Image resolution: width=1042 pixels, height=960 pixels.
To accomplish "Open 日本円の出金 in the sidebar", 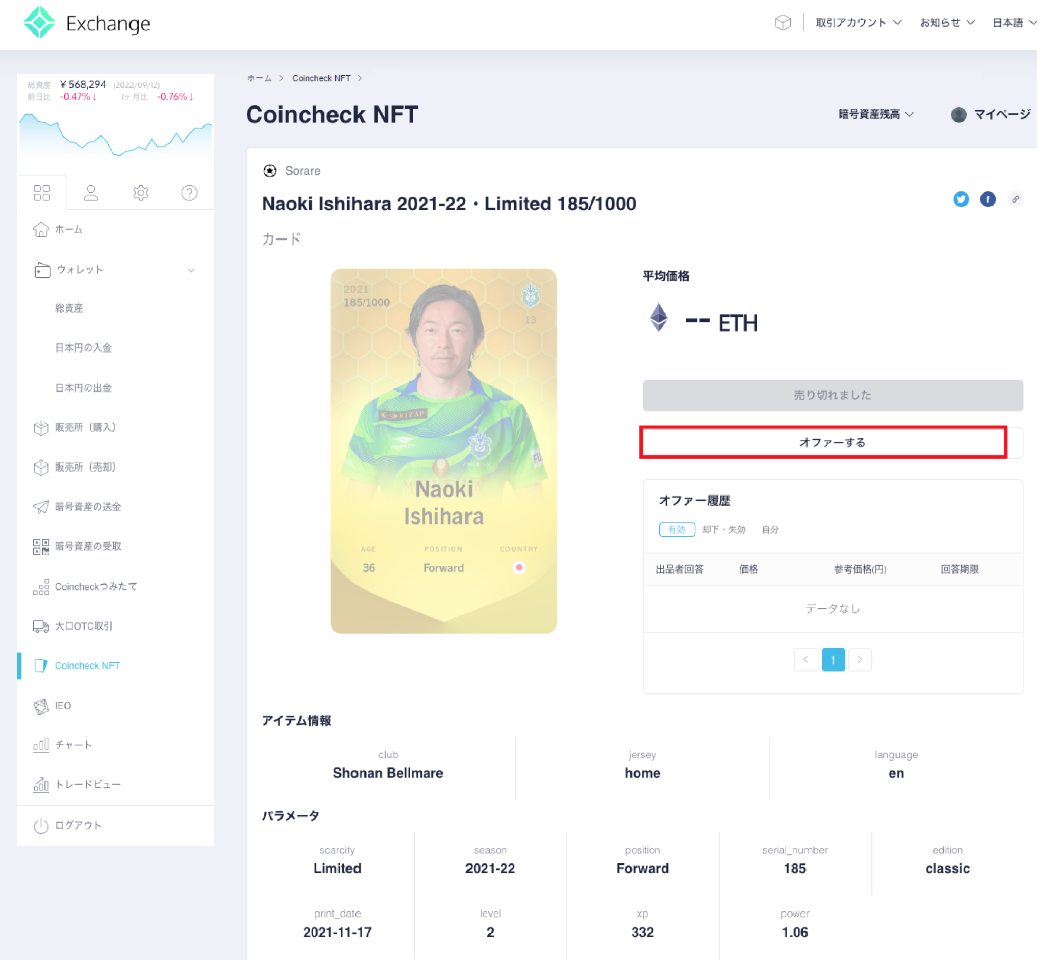I will pos(84,388).
